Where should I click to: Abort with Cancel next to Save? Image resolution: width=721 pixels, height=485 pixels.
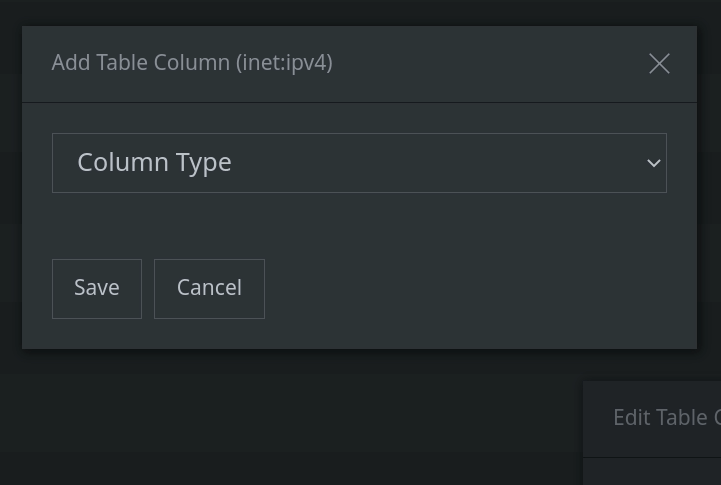pos(209,289)
